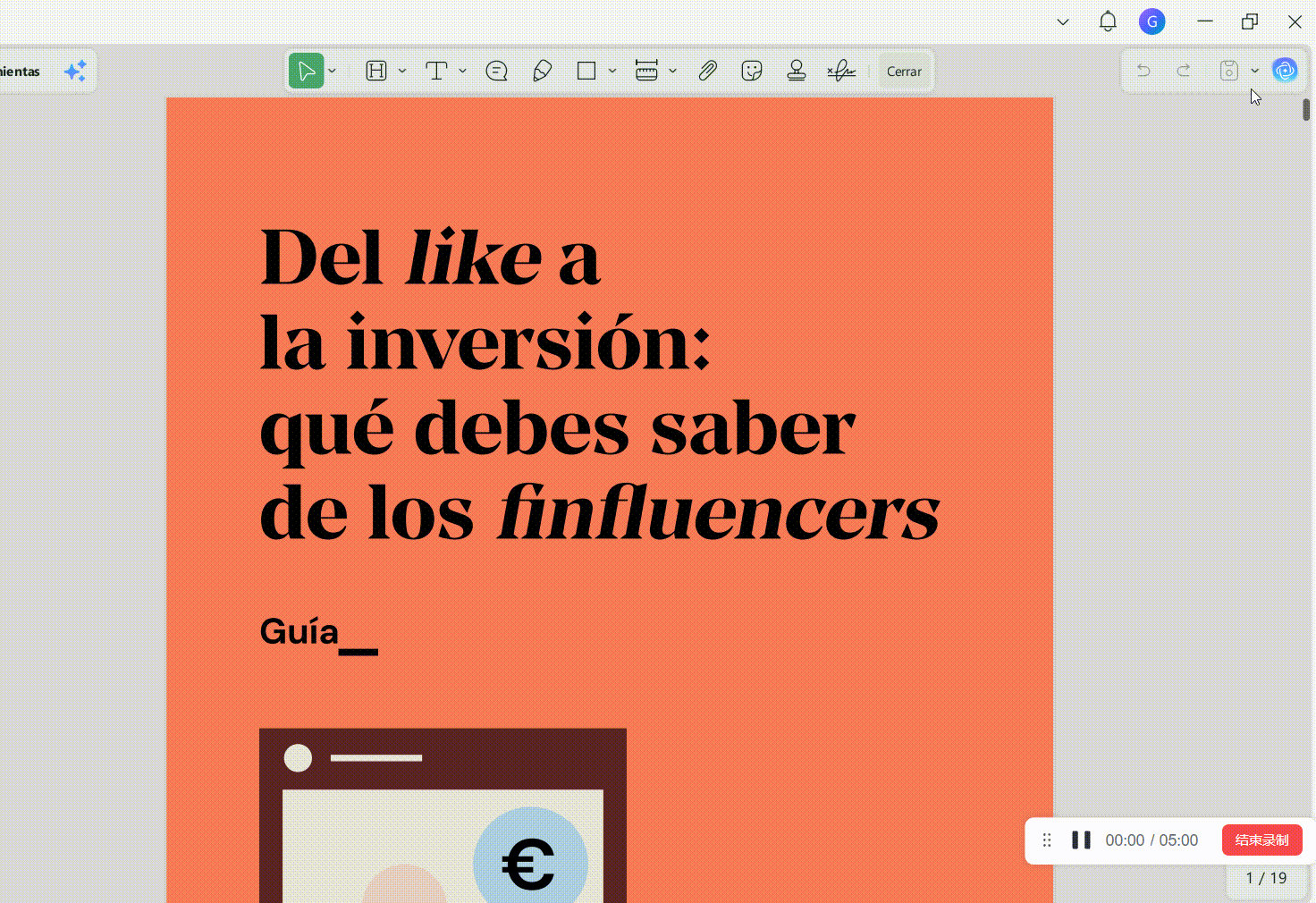Click the Guía_ subtitle text
This screenshot has width=1316, height=903.
318,634
